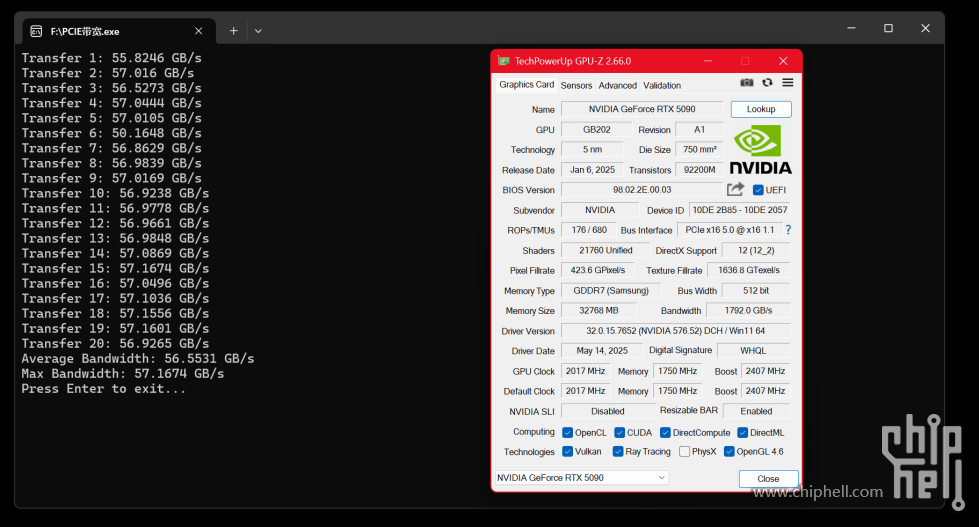Click the GPU-Z title bar app icon
979x527 pixels.
pyautogui.click(x=504, y=61)
